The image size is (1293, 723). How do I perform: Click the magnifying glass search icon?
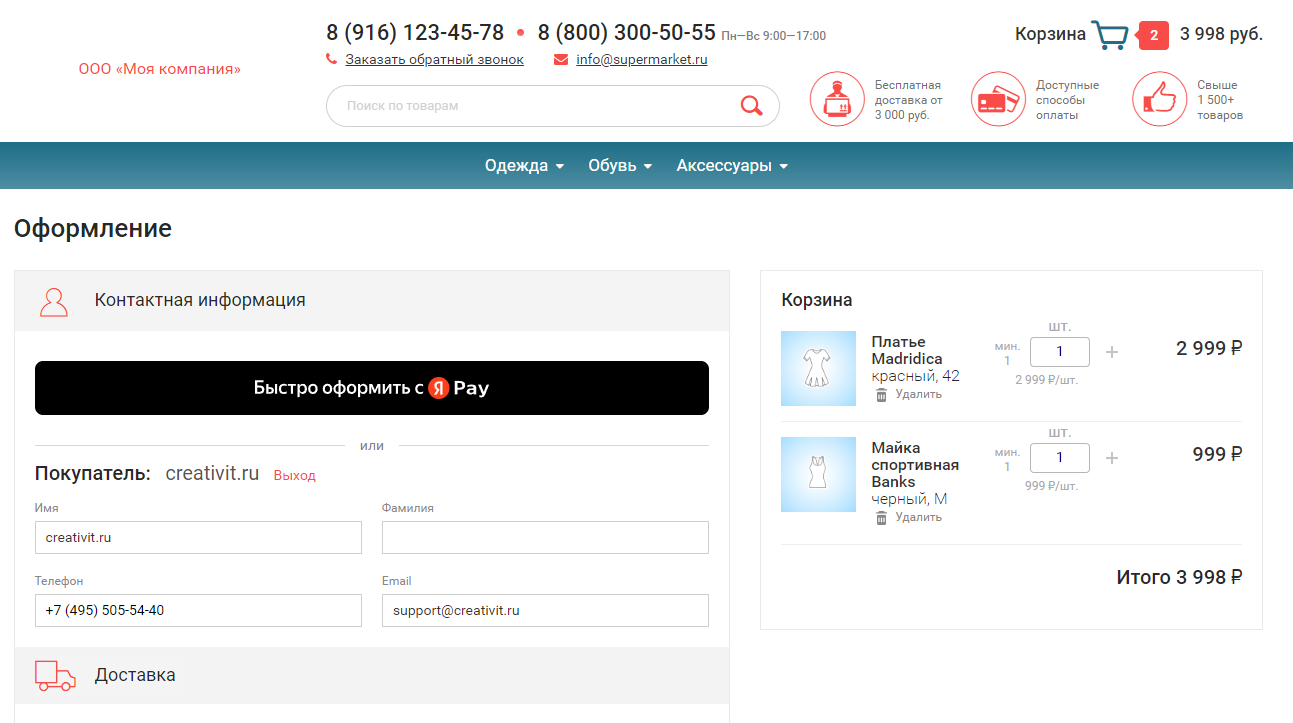751,106
